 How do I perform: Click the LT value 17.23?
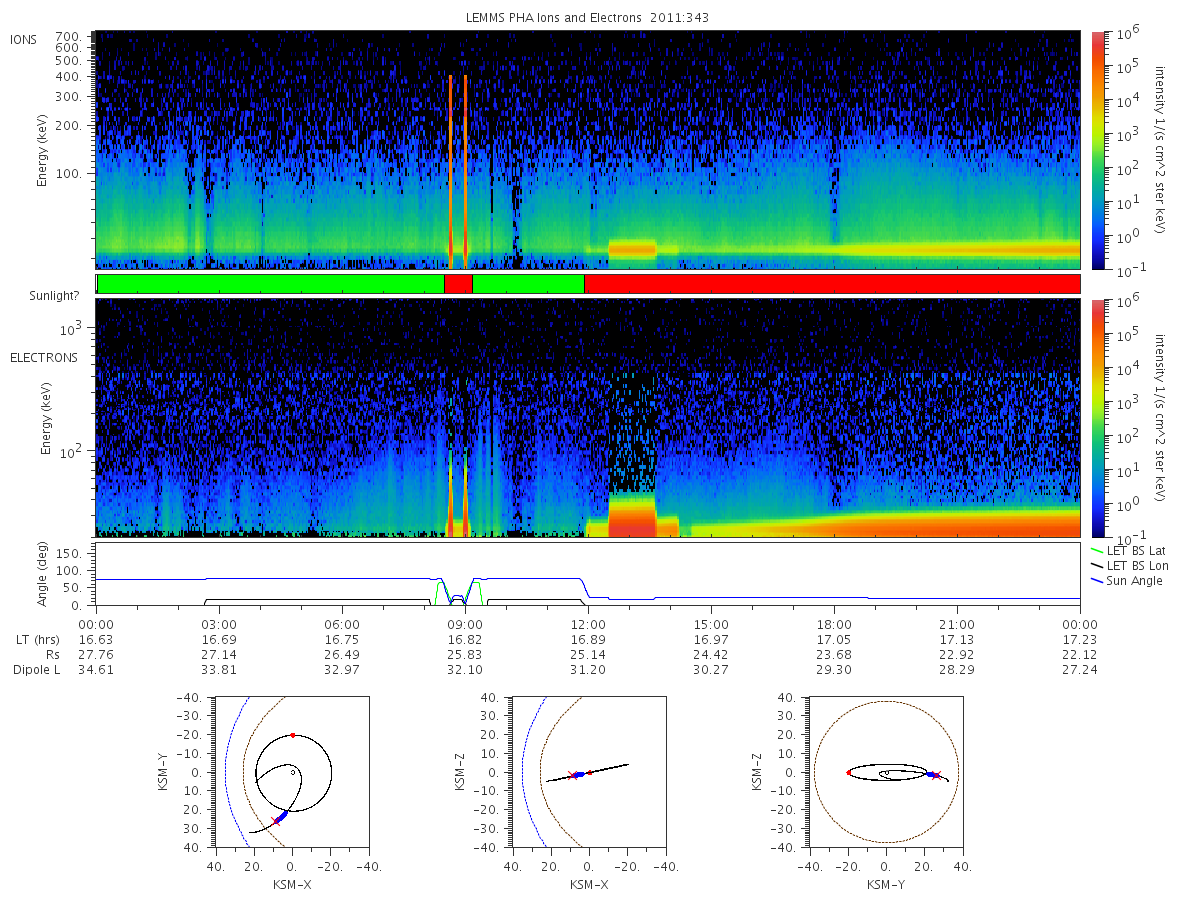1080,638
